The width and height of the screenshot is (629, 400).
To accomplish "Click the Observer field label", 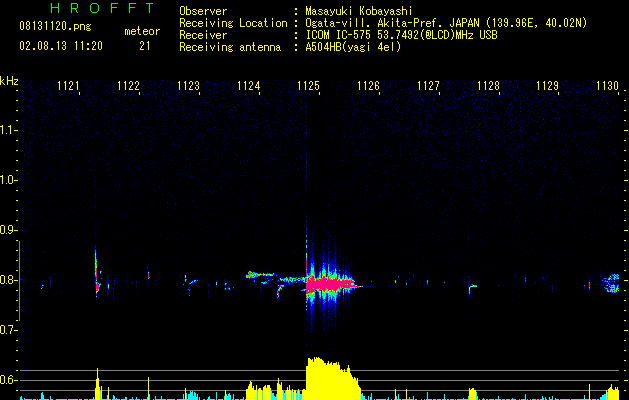I will (x=203, y=11).
